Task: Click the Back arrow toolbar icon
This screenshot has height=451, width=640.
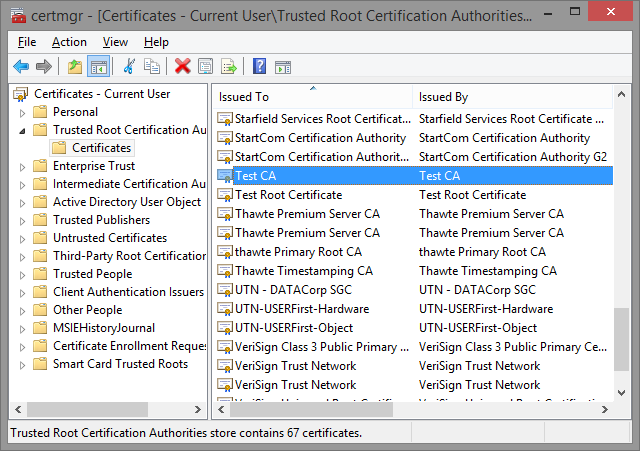Action: 21,67
